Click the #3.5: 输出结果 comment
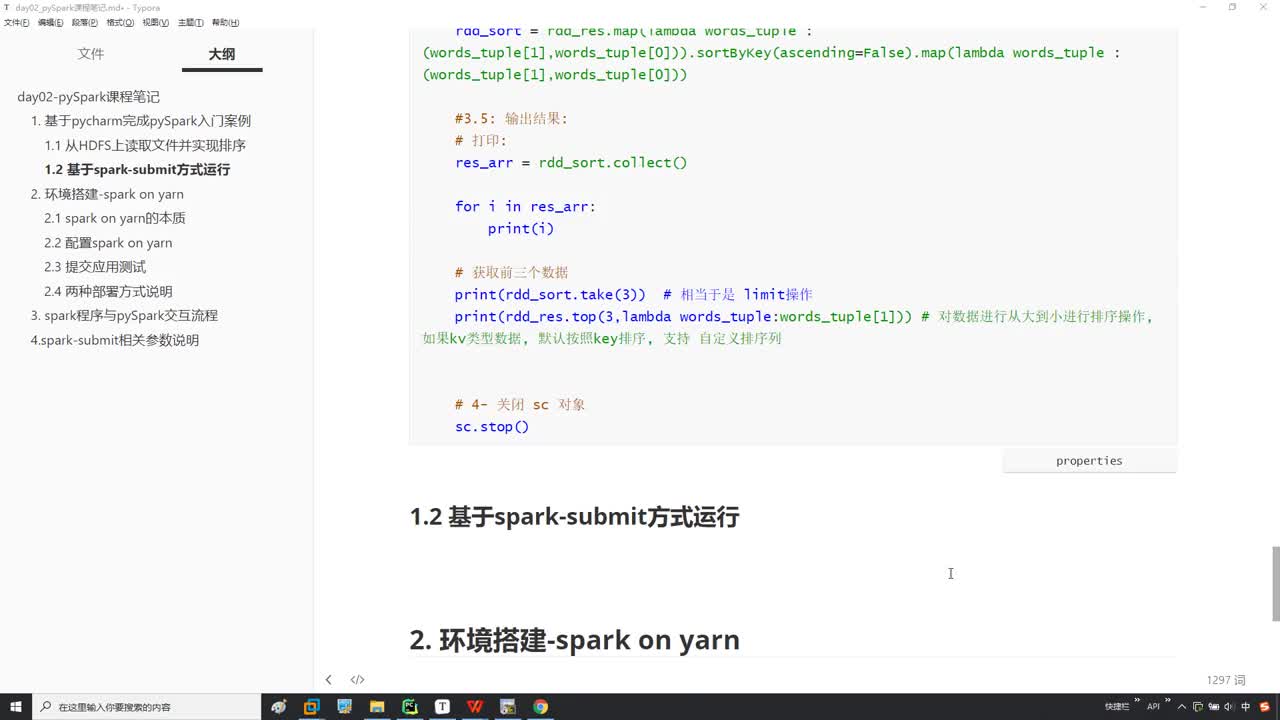Viewport: 1280px width, 720px height. point(511,119)
